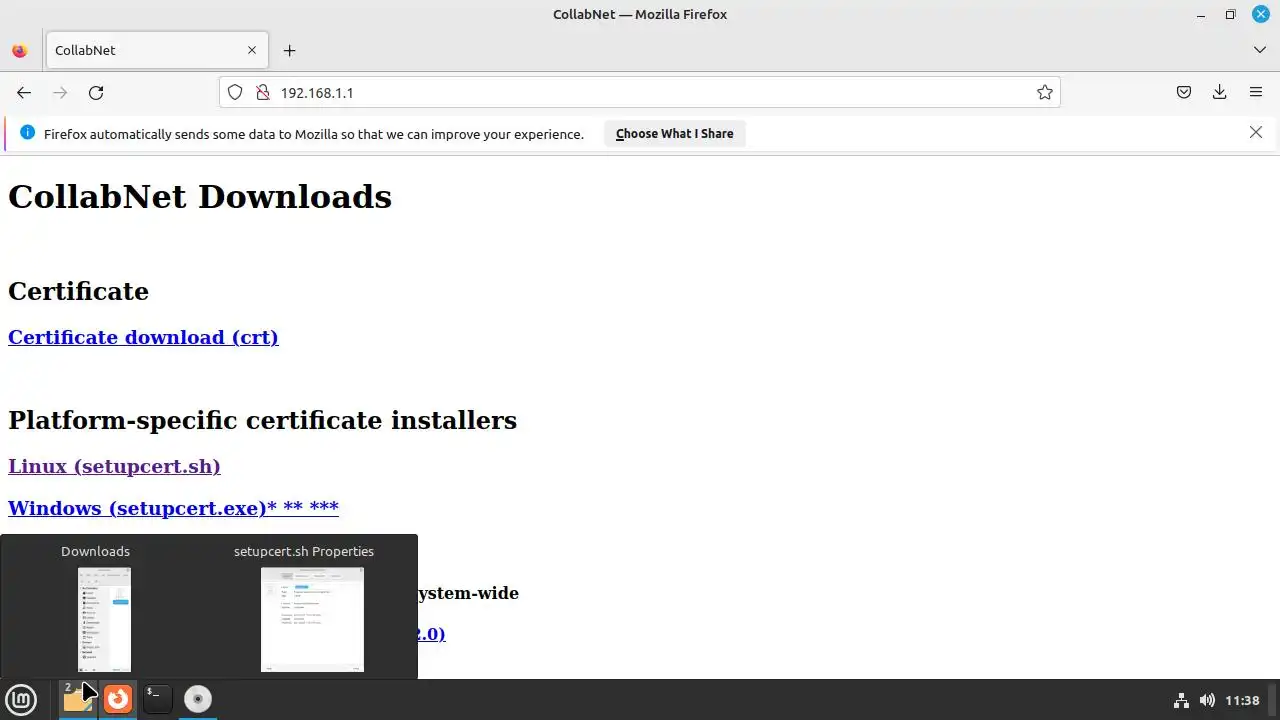The image size is (1280, 720).
Task: Reload the current page
Action: point(96,92)
